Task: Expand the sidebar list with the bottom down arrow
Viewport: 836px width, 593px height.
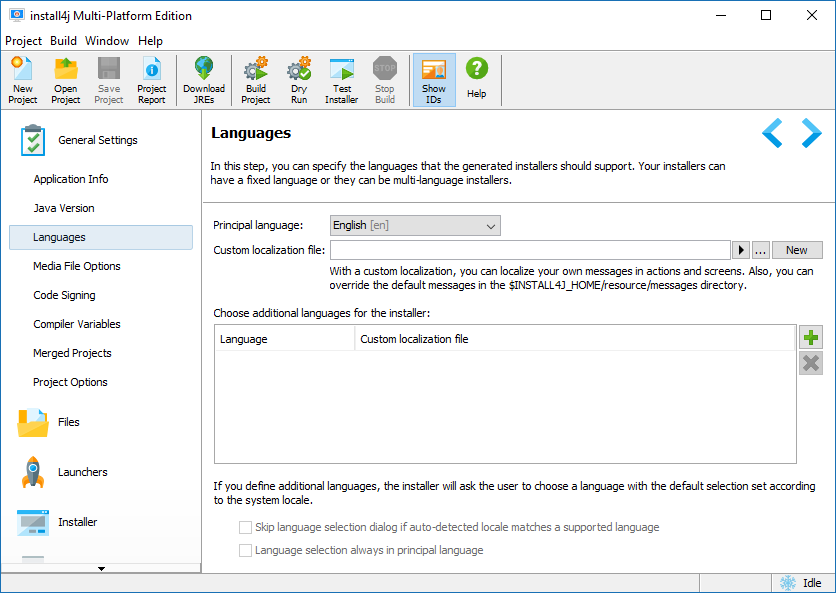Action: tap(101, 568)
